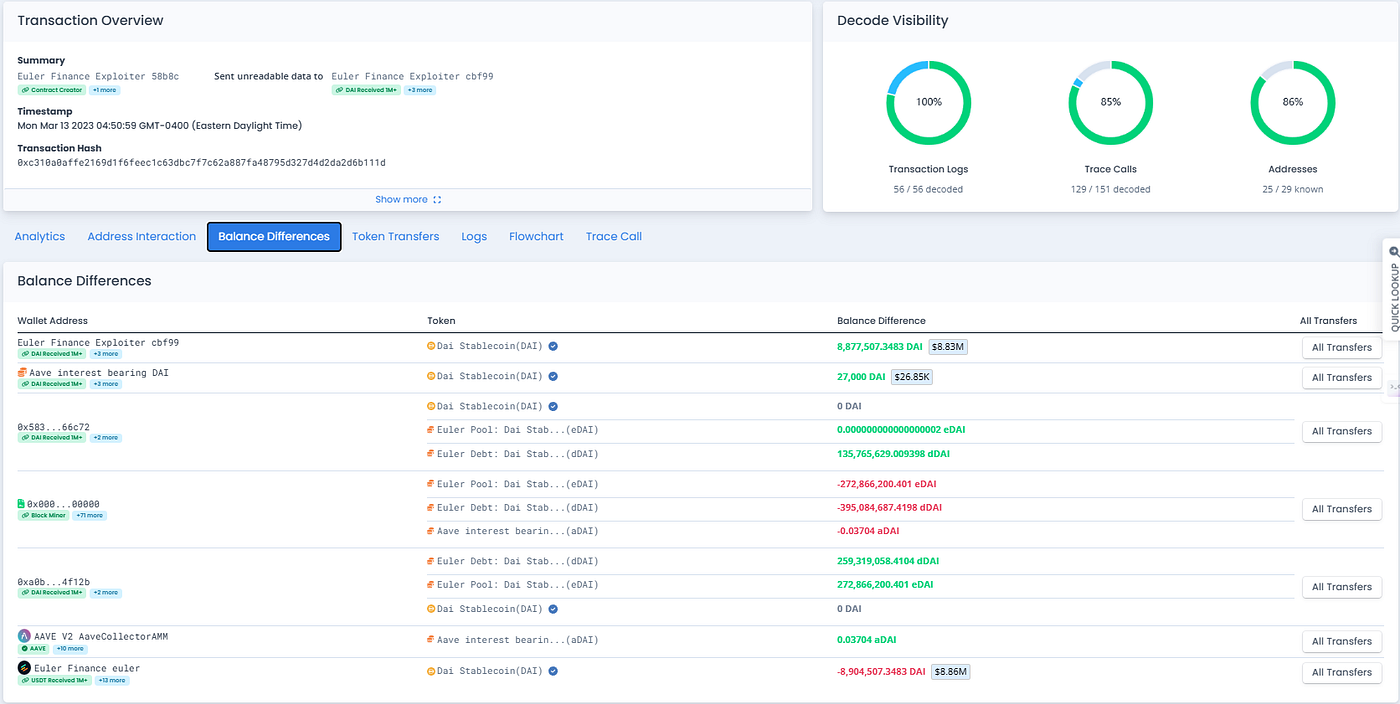Click All Transfers for AAVE V2 AaveCollectorAMM
This screenshot has width=1400, height=704.
pos(1342,641)
